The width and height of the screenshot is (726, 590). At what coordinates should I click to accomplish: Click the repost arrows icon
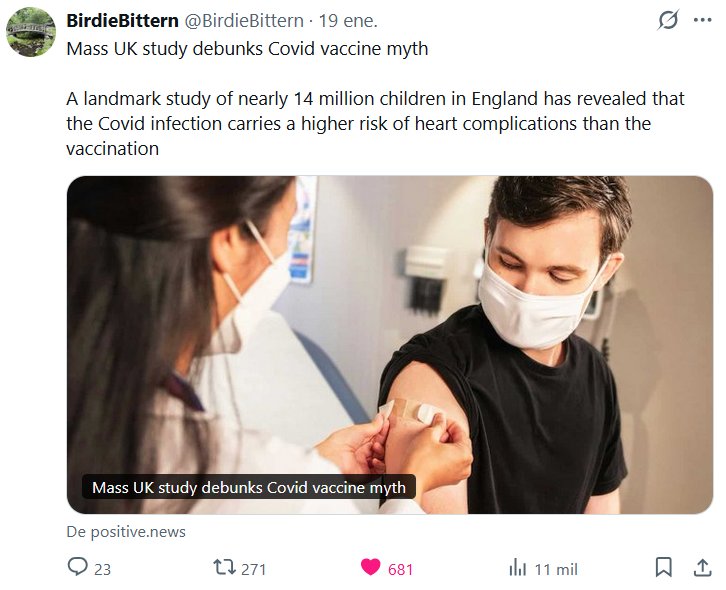point(225,568)
